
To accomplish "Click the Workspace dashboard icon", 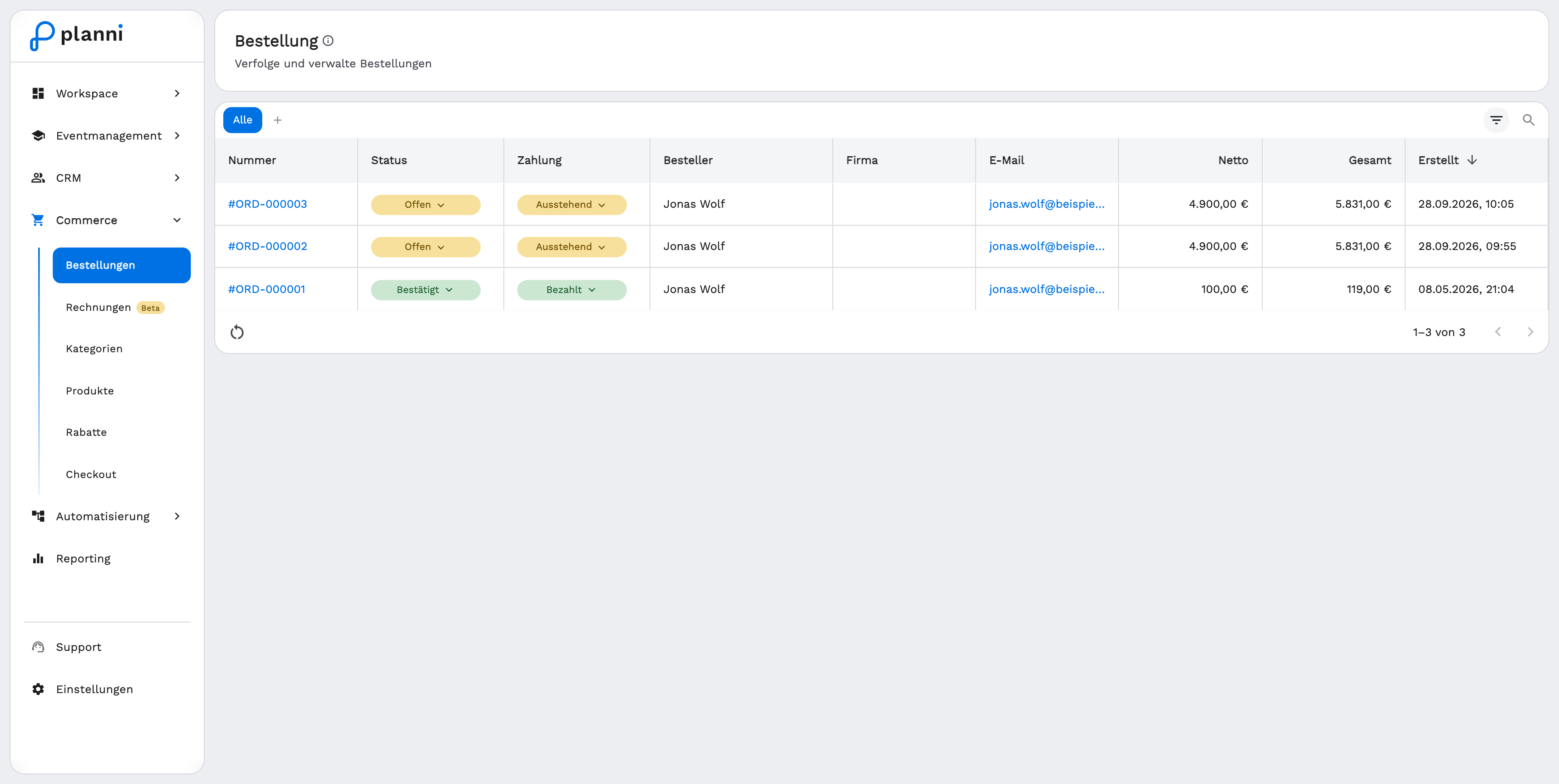I will point(38,93).
